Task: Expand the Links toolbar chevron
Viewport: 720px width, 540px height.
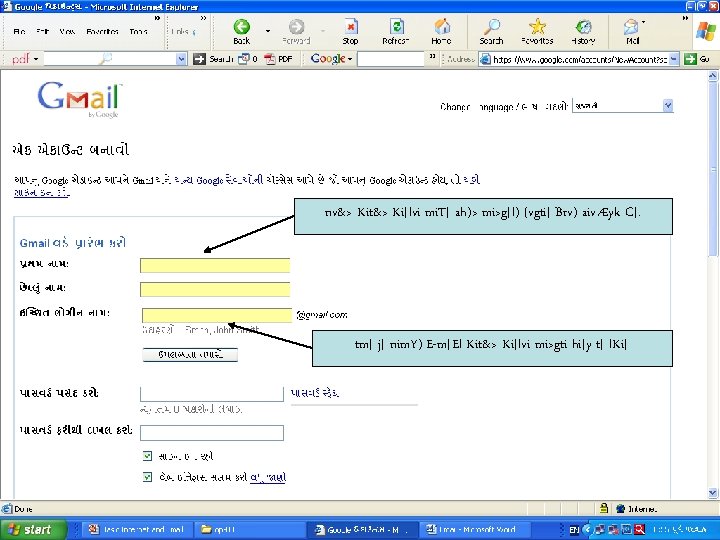Action: pyautogui.click(x=203, y=18)
